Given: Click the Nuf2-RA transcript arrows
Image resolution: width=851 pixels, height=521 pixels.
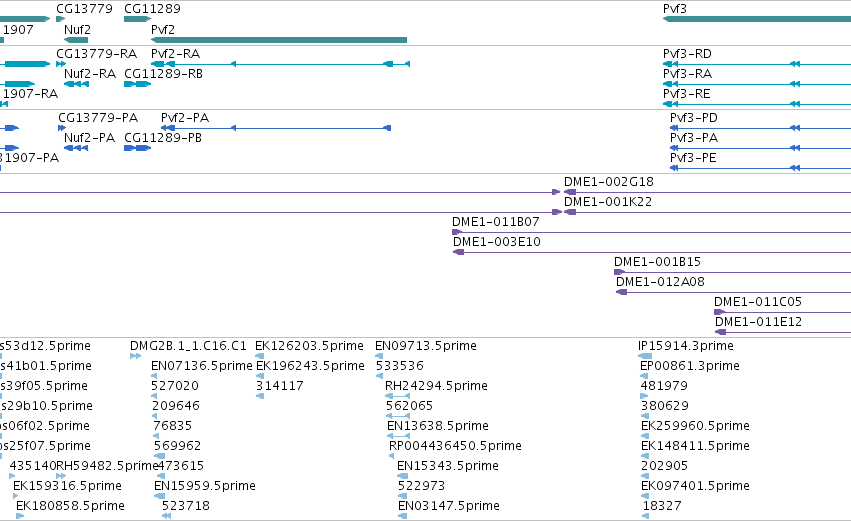Looking at the screenshot, I should click(x=76, y=84).
